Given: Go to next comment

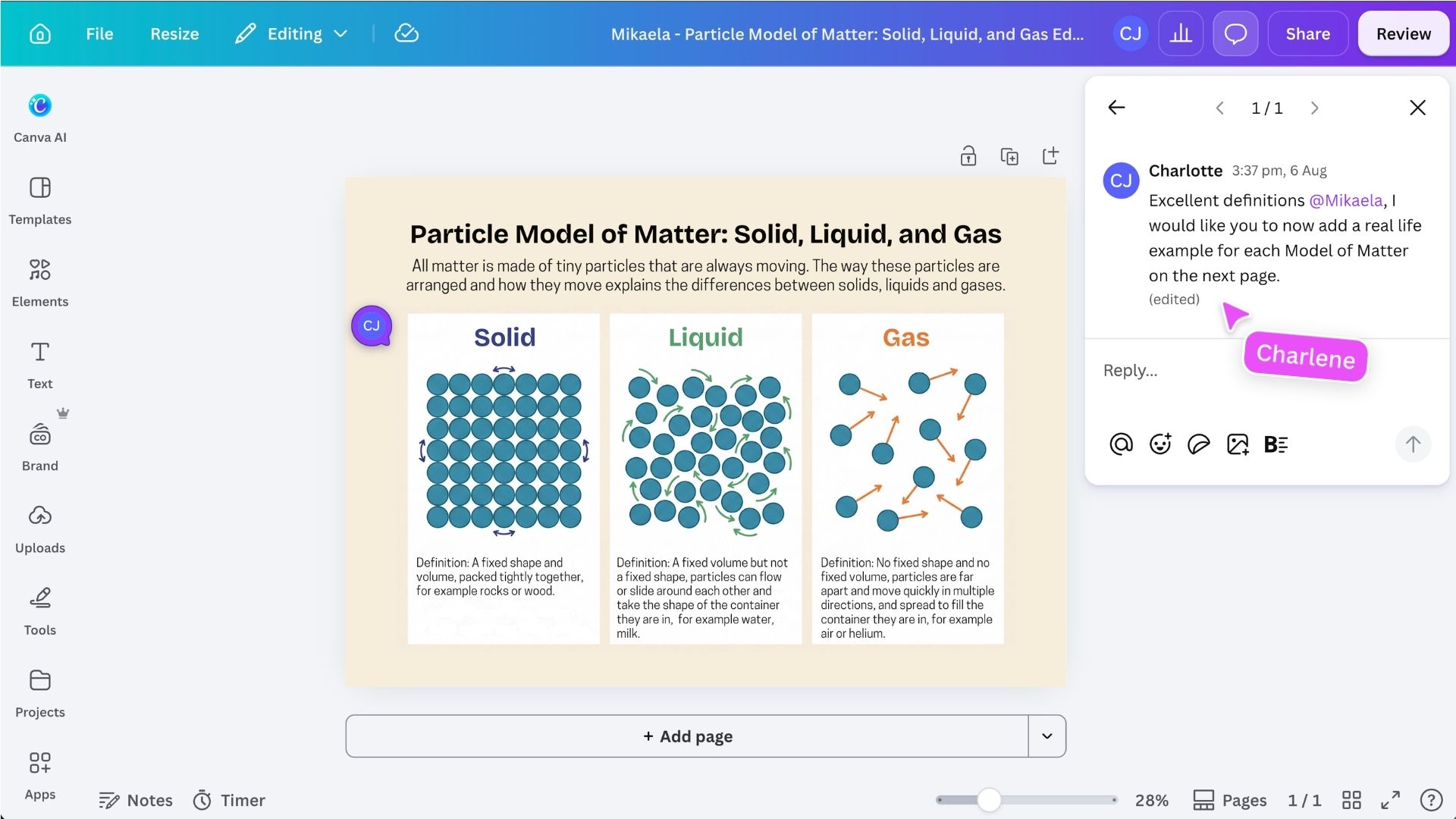Looking at the screenshot, I should (1315, 108).
